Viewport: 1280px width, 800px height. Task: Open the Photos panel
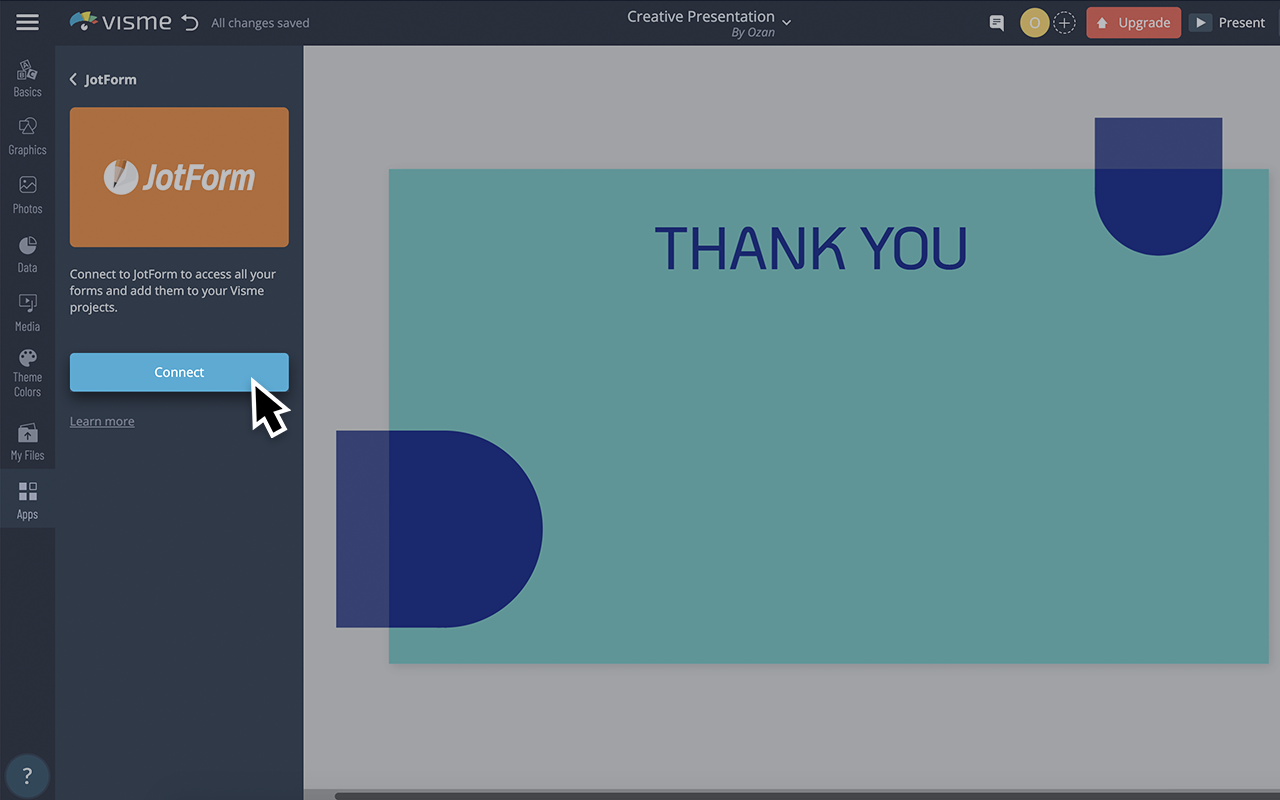(x=27, y=194)
